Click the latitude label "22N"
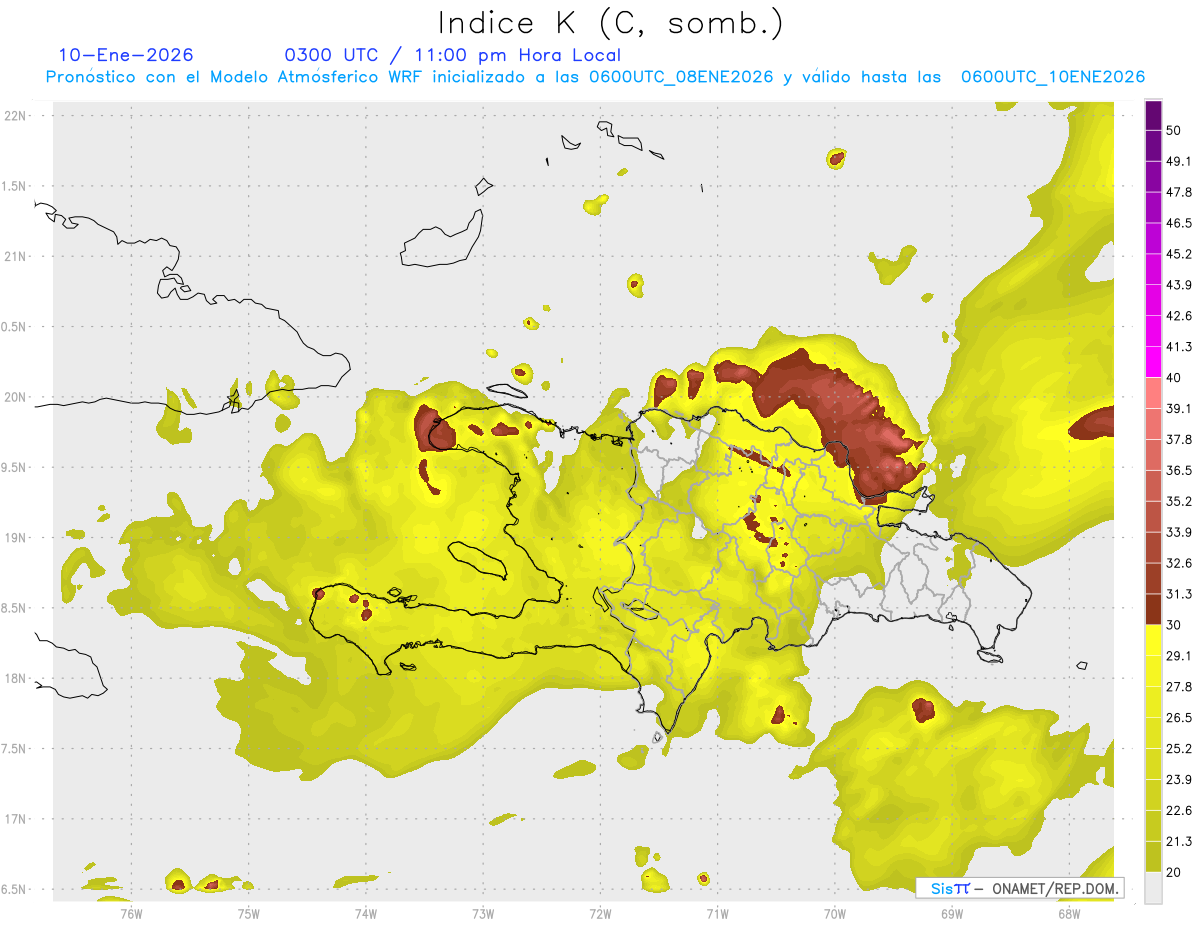This screenshot has width=1200, height=927. 16,115
